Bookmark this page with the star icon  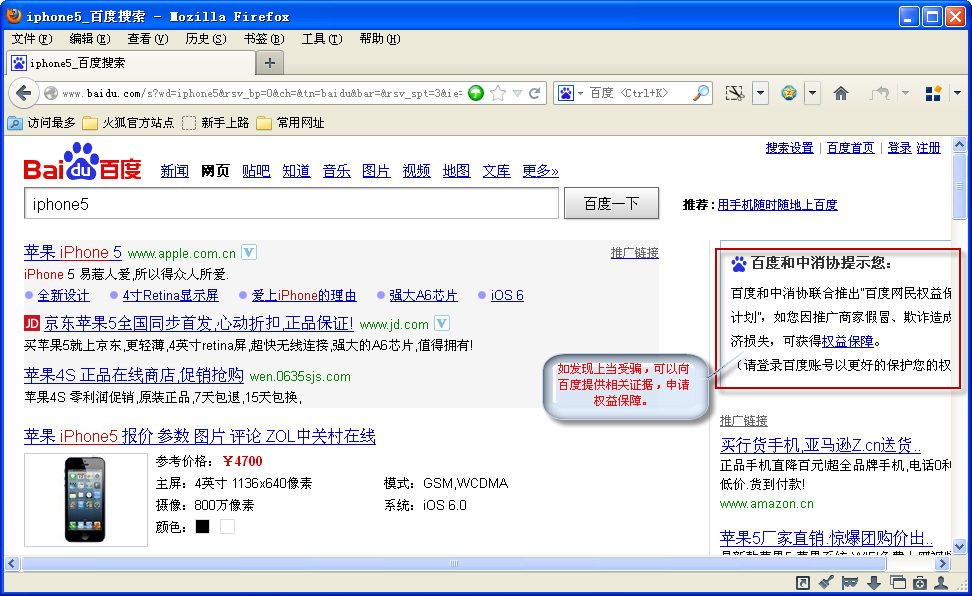click(497, 93)
